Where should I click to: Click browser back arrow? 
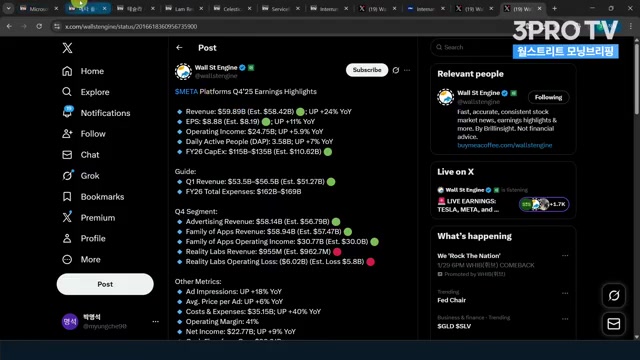click(9, 26)
